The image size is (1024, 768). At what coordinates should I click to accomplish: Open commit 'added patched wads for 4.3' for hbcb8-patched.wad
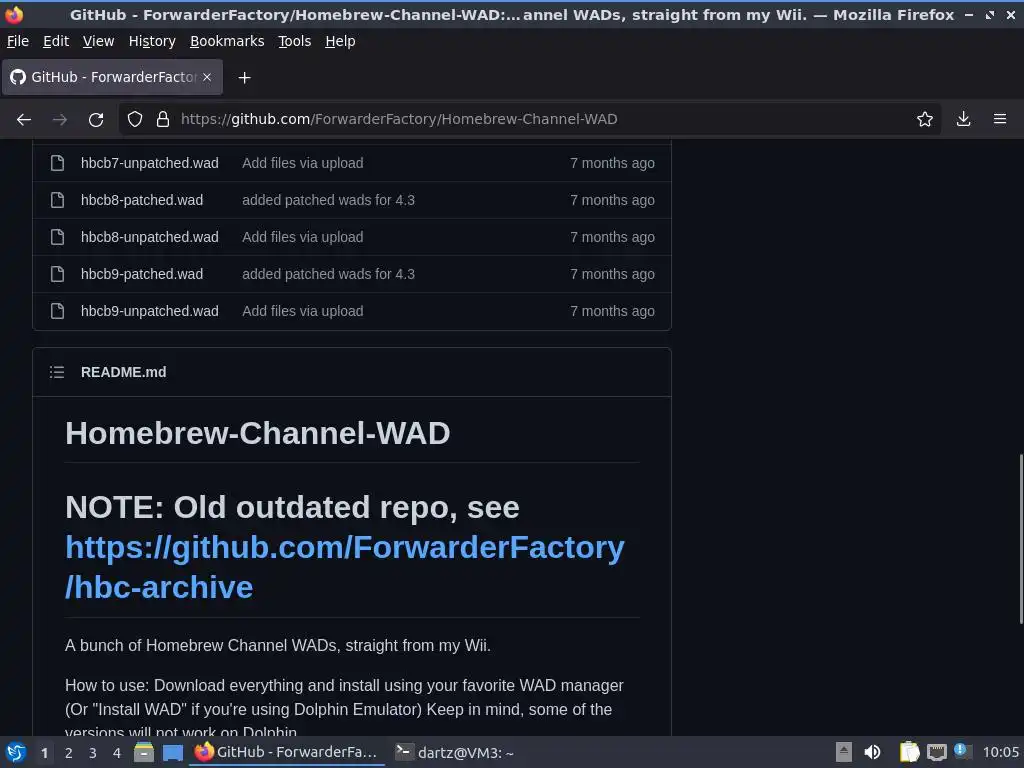328,200
